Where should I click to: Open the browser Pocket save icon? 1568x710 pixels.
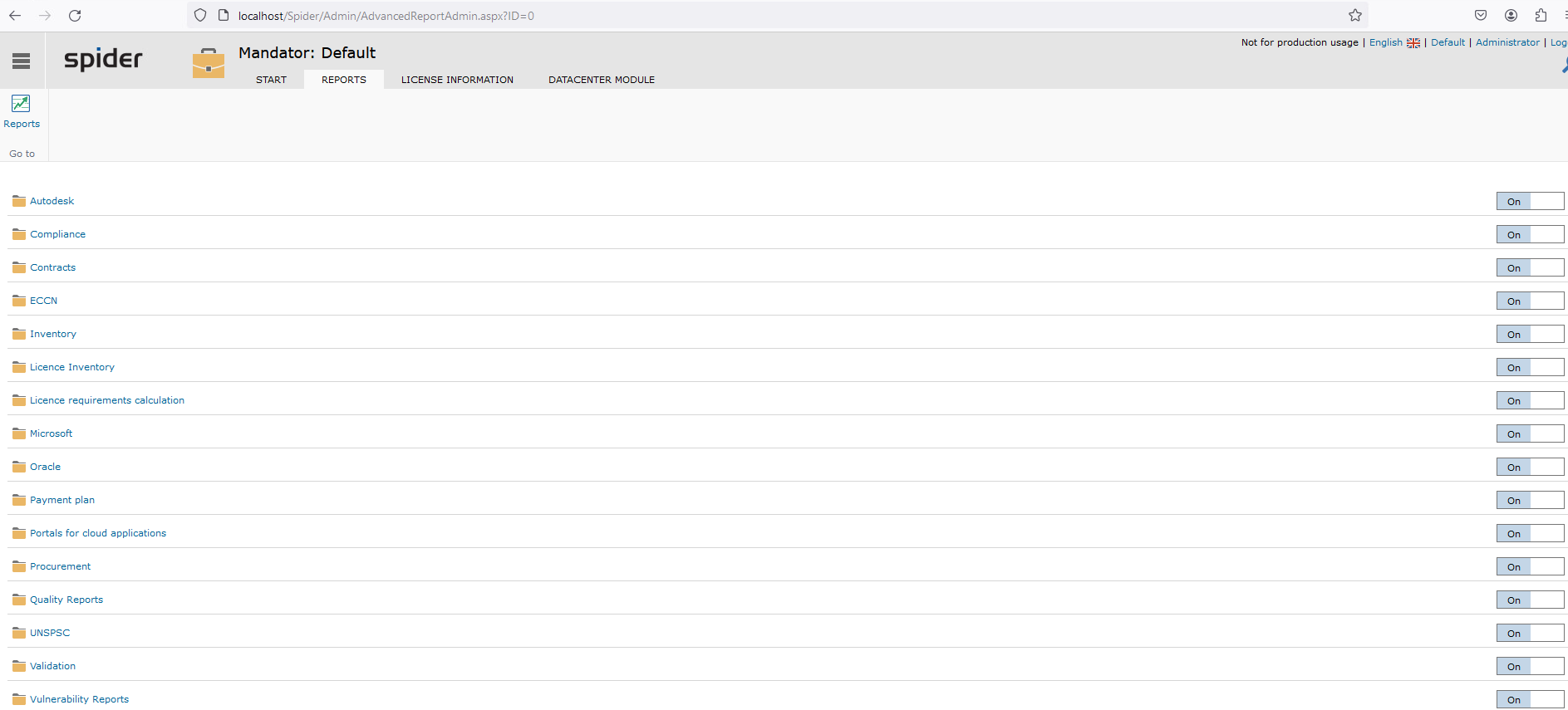[1481, 15]
